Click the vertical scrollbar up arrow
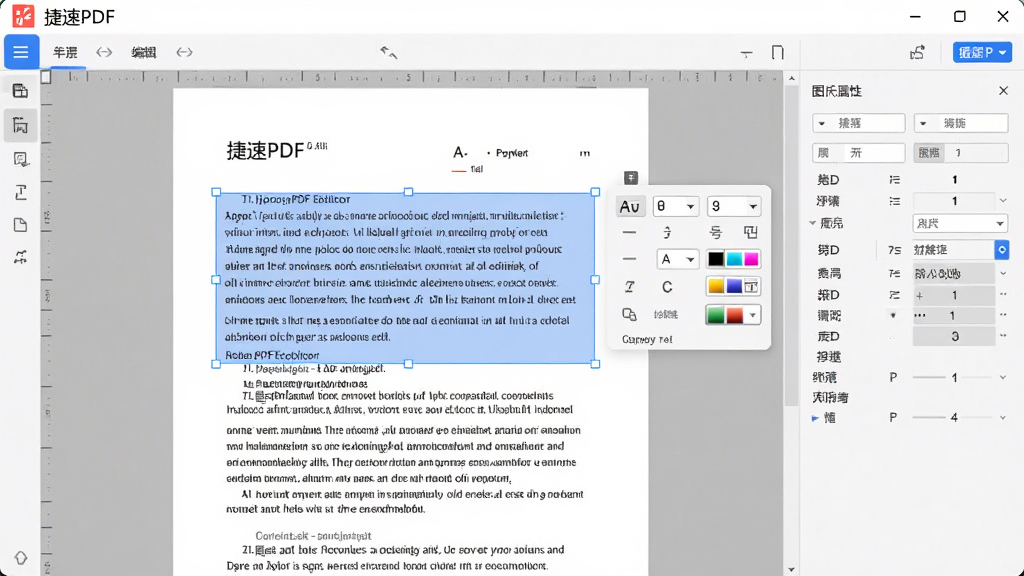The height and width of the screenshot is (576, 1024). 792,79
